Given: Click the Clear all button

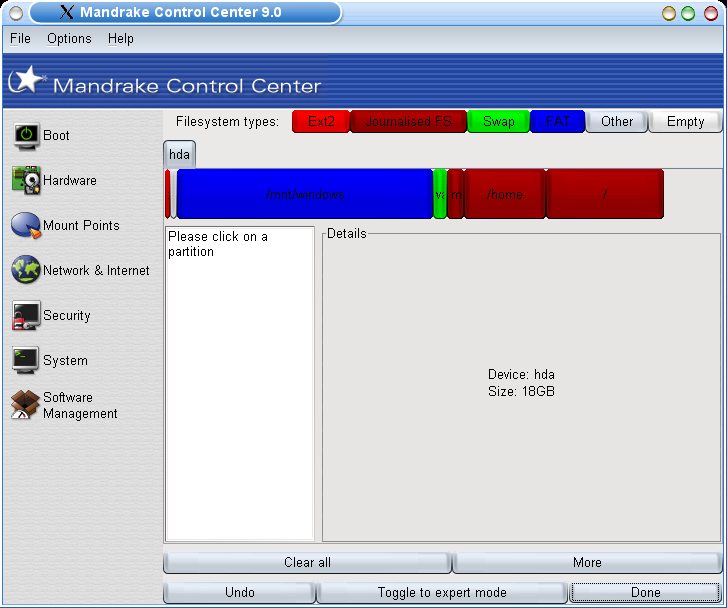Looking at the screenshot, I should (x=307, y=563).
